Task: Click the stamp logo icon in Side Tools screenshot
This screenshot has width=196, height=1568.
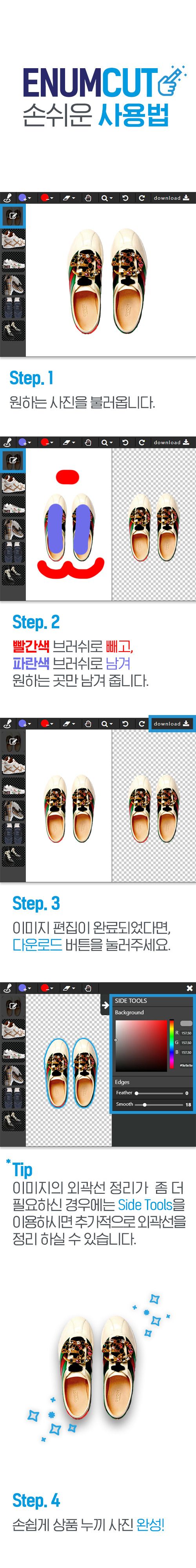Action: [8, 988]
